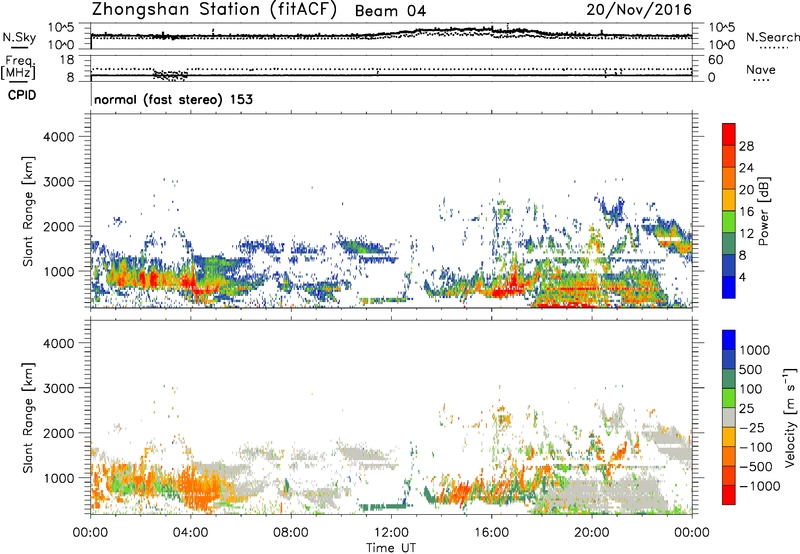Click the '-500' label on the velocity colorbar

point(756,466)
